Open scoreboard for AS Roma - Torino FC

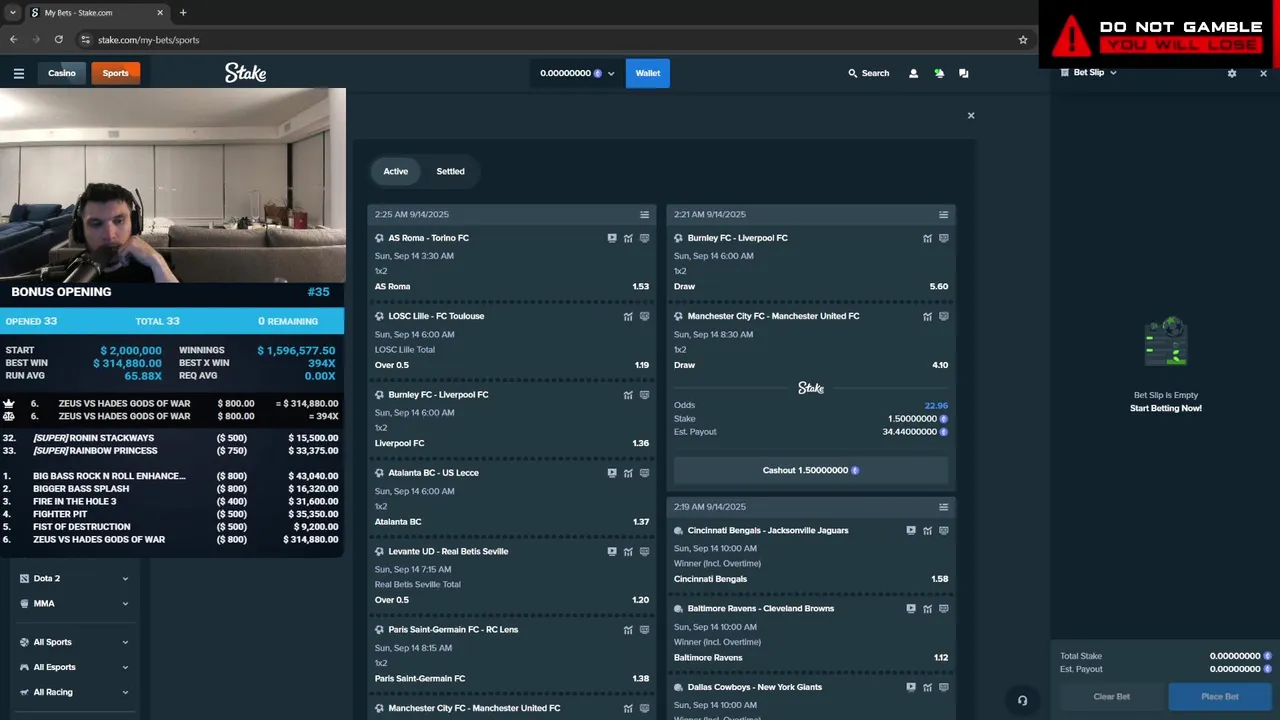click(x=644, y=238)
